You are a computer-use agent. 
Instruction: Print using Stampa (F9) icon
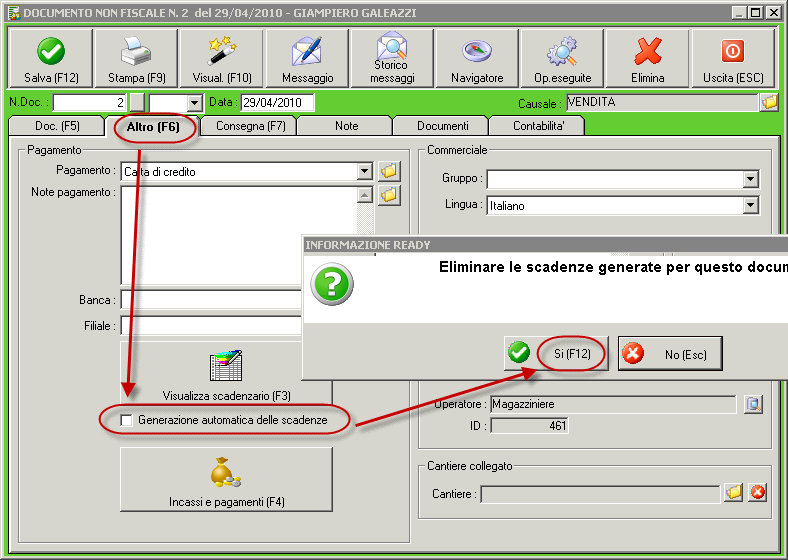[136, 58]
